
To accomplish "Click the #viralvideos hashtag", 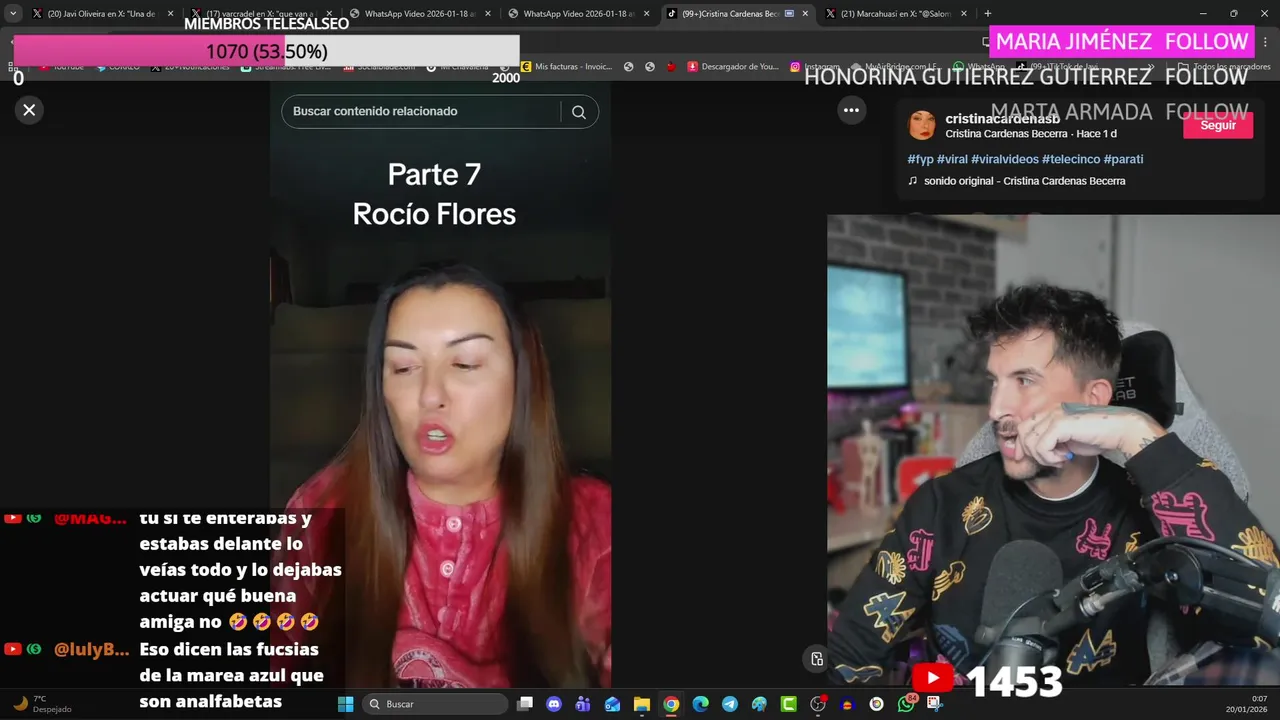I will 1005,159.
